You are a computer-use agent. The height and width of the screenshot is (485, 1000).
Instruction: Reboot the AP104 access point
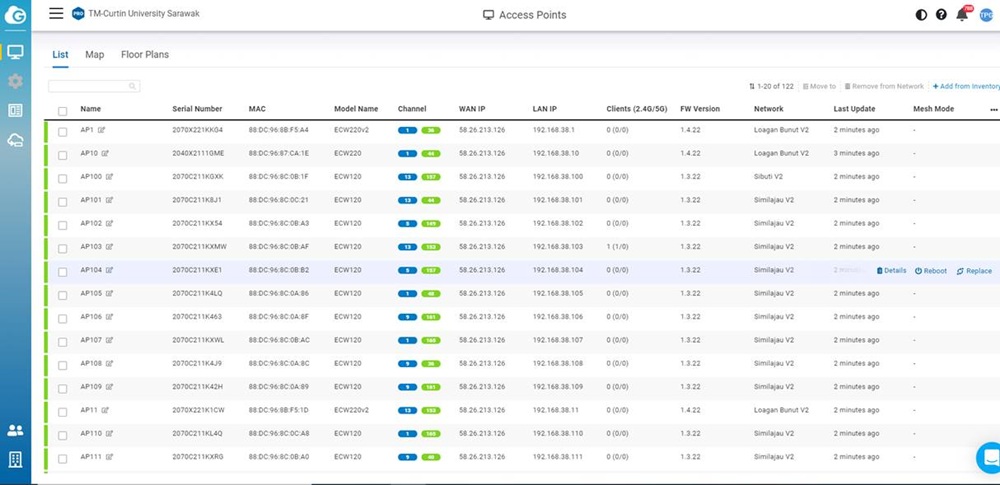pos(931,271)
